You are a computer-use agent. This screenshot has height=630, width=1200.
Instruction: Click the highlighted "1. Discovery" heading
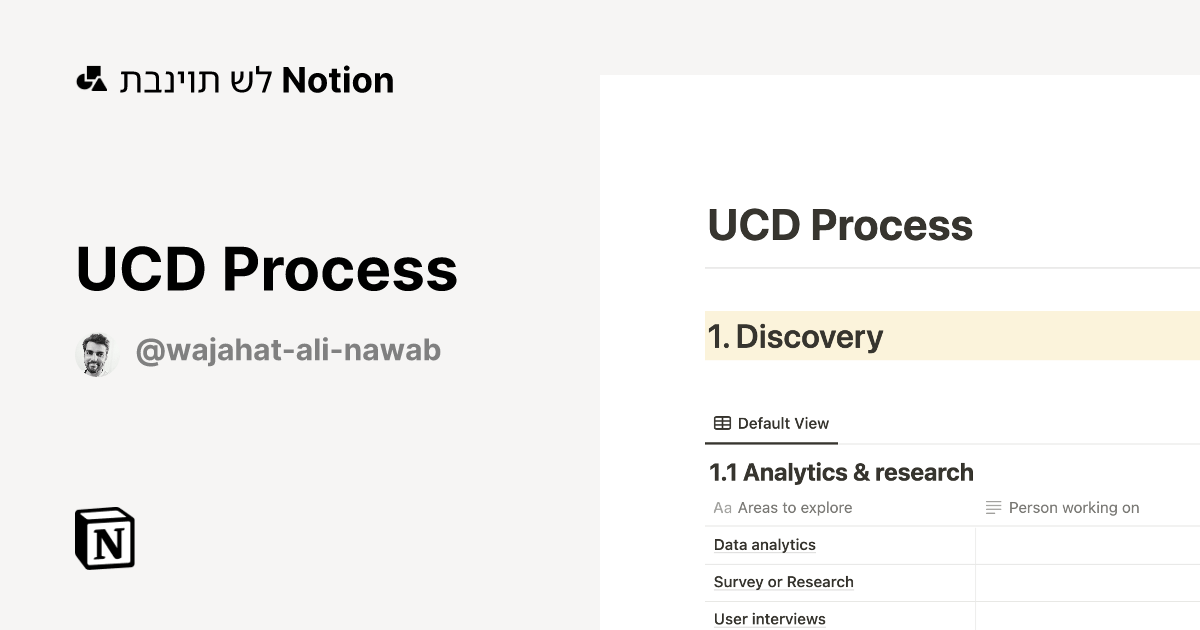[797, 336]
